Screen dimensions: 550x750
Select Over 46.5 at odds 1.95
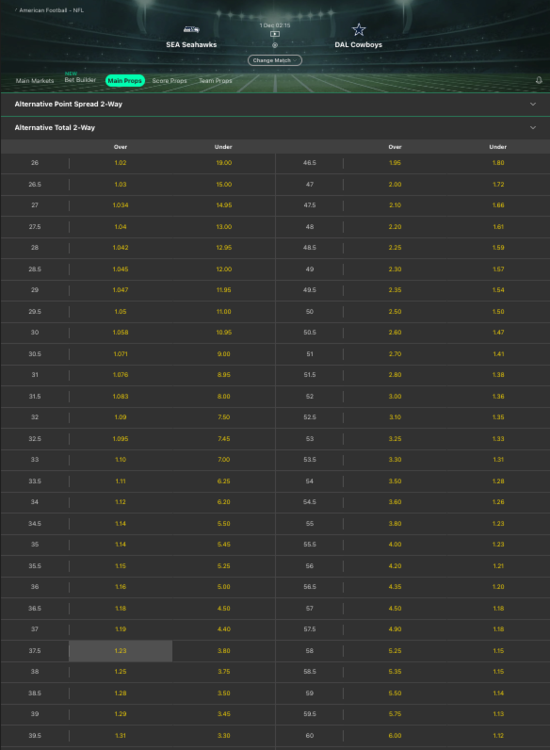395,163
